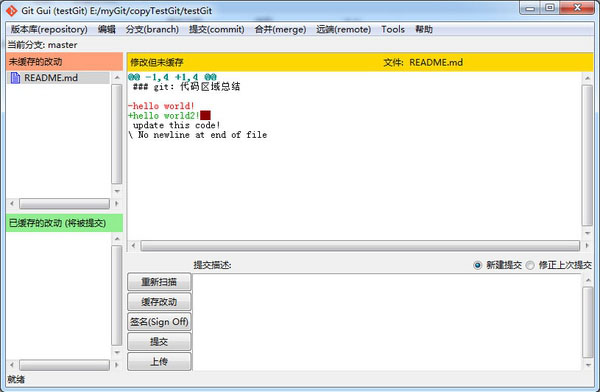Close the Git Gui window
Screen dimensions: 600x392
[x=577, y=8]
